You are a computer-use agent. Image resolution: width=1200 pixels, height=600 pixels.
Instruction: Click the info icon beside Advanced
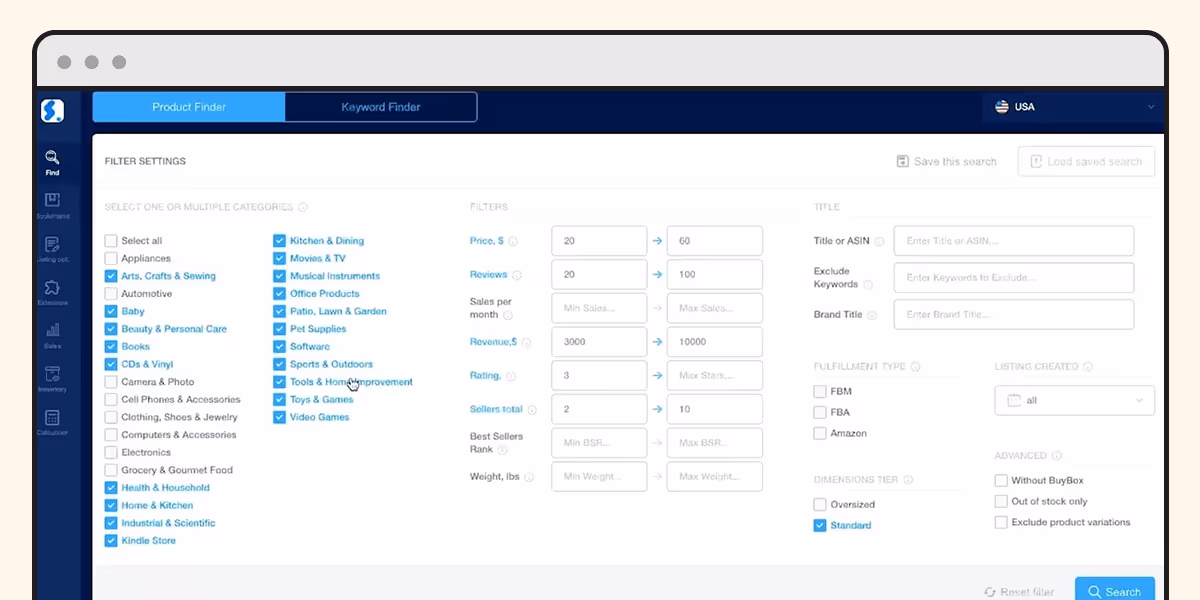pyautogui.click(x=1057, y=456)
